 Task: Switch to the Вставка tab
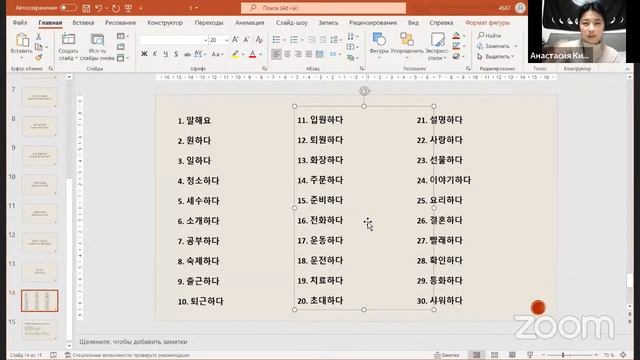83,23
